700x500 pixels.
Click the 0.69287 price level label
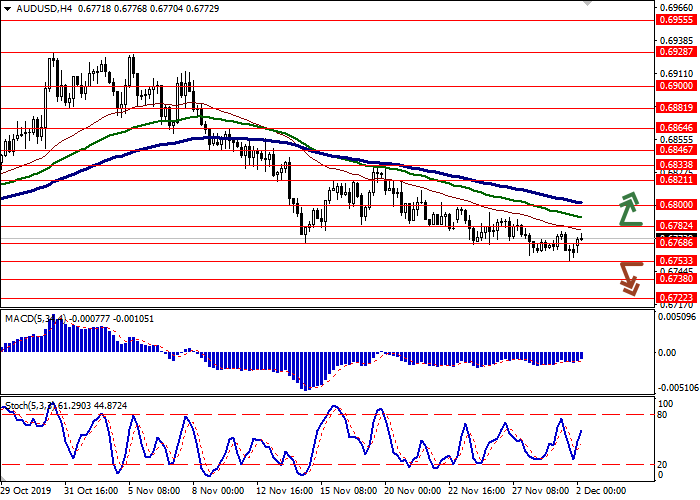pos(675,54)
